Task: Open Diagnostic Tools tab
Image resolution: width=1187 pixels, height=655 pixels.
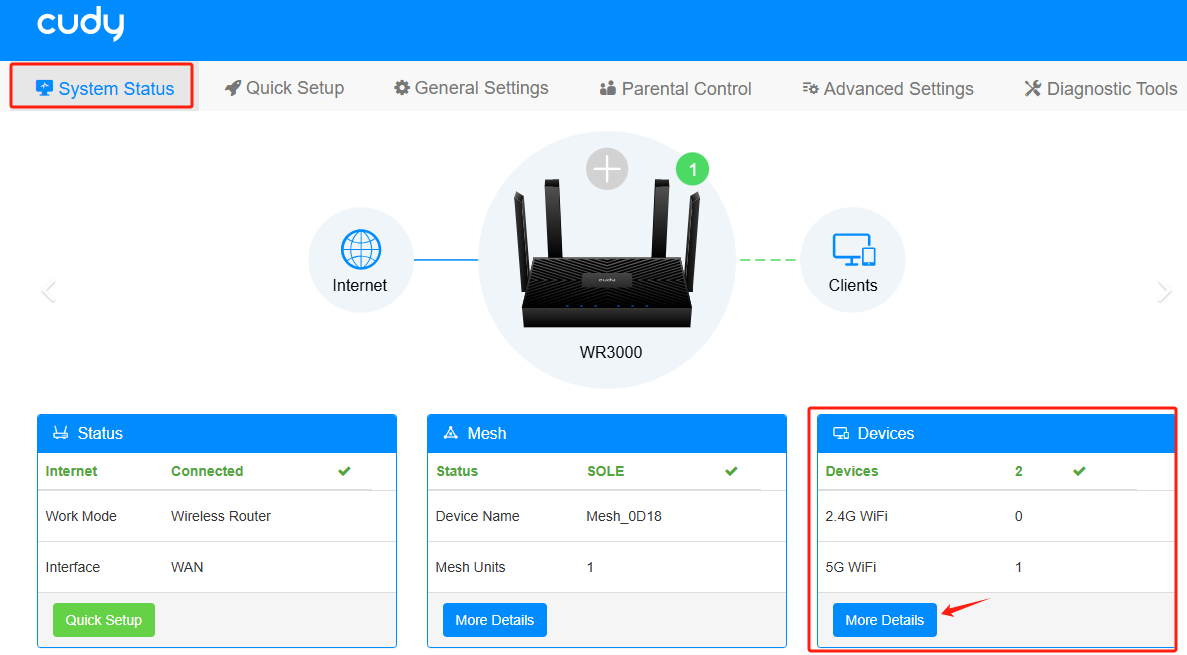Action: pos(1101,89)
